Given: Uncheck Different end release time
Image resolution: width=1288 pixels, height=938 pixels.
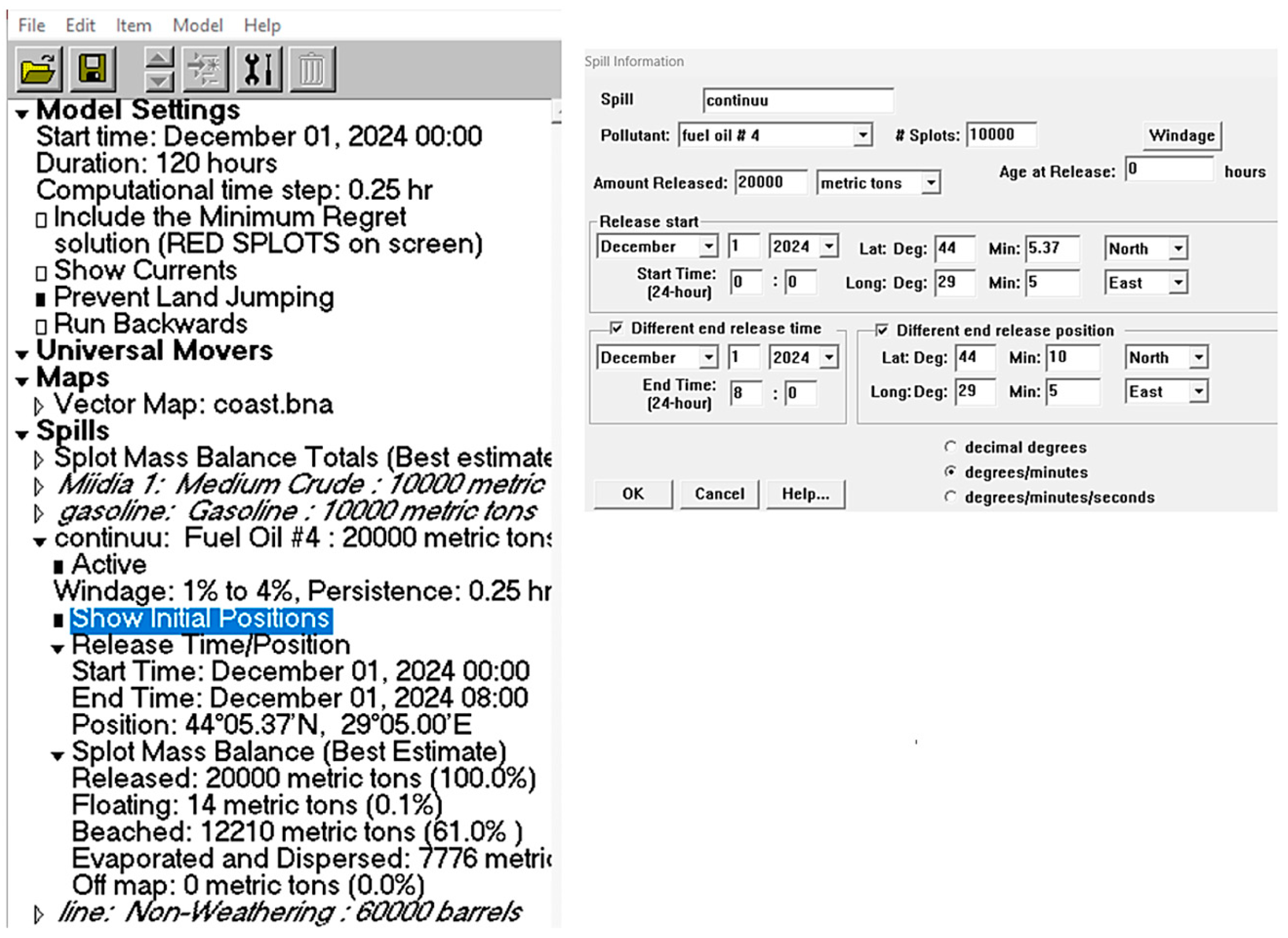Looking at the screenshot, I should [616, 328].
